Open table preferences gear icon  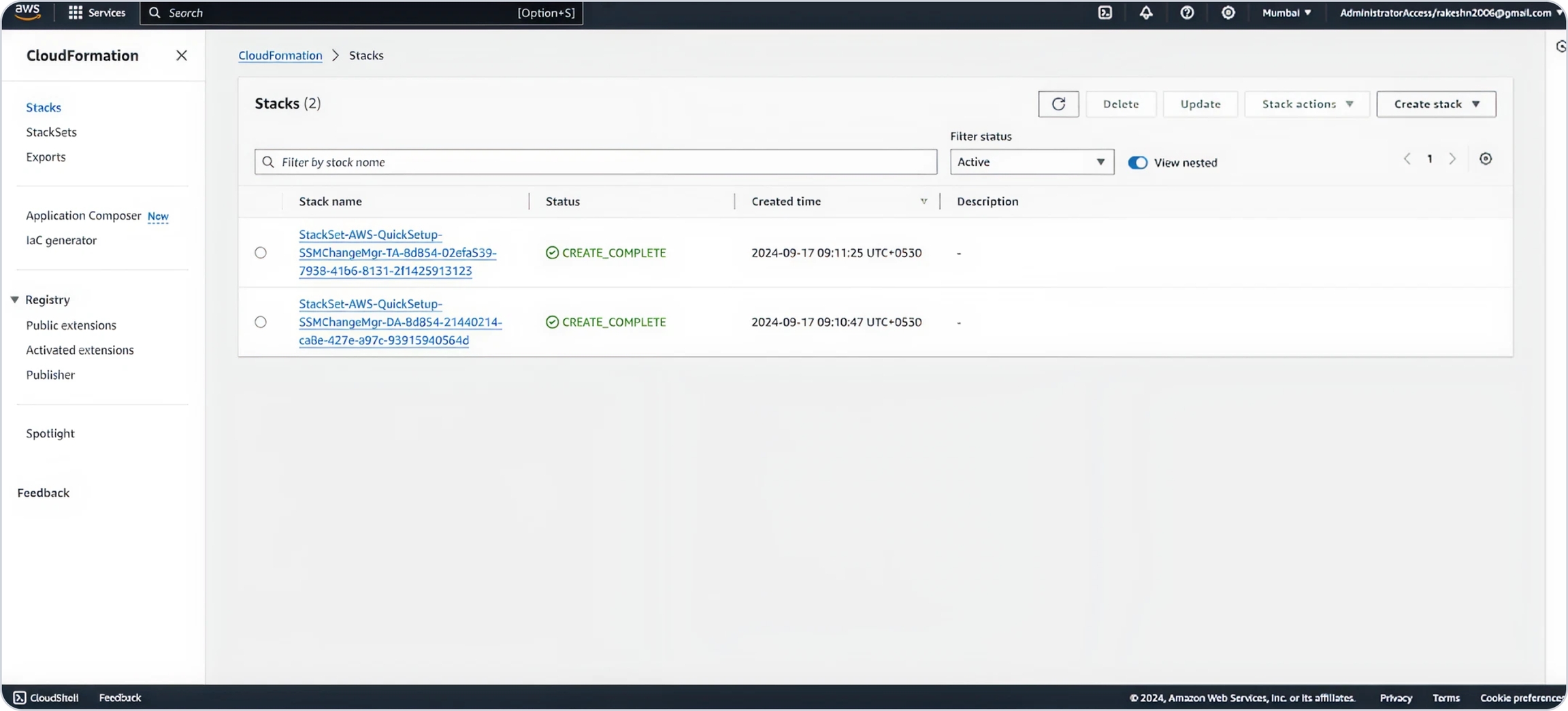pos(1485,159)
